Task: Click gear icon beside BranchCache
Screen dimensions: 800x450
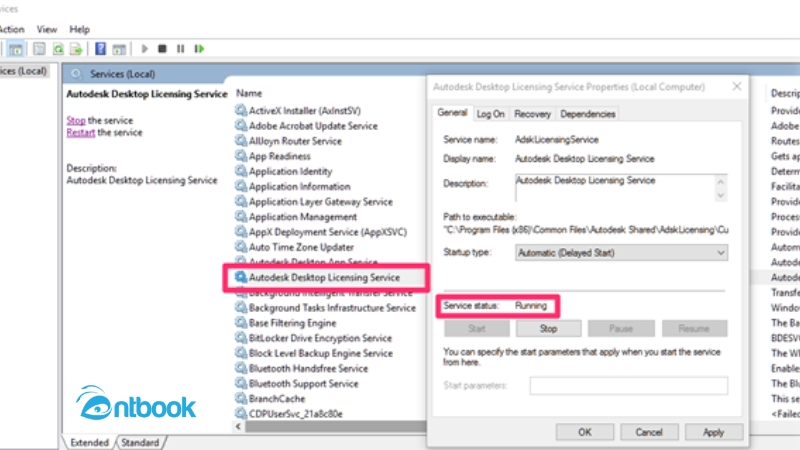Action: coord(240,398)
